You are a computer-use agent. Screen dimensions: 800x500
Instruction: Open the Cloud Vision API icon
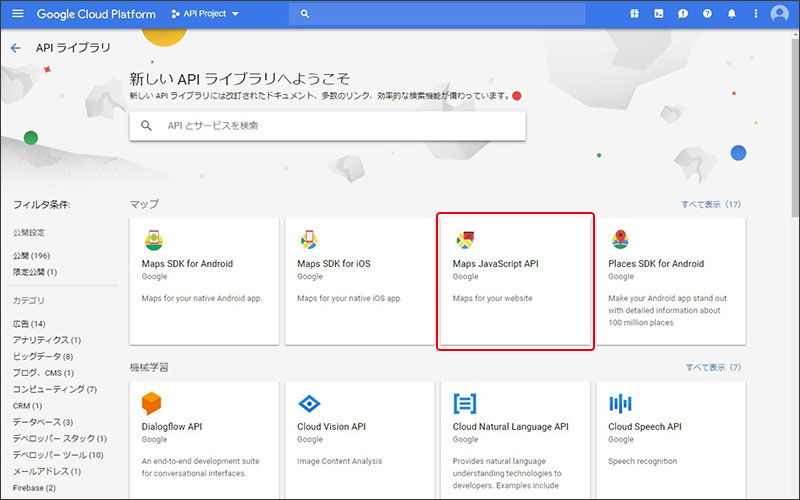(309, 404)
